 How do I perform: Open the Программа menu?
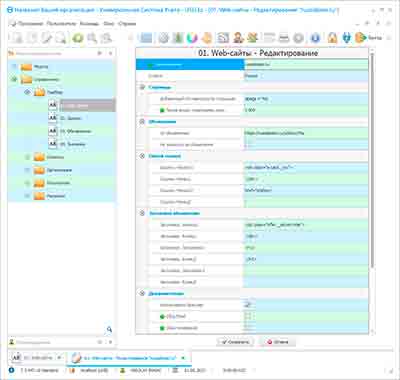pyautogui.click(x=31, y=24)
